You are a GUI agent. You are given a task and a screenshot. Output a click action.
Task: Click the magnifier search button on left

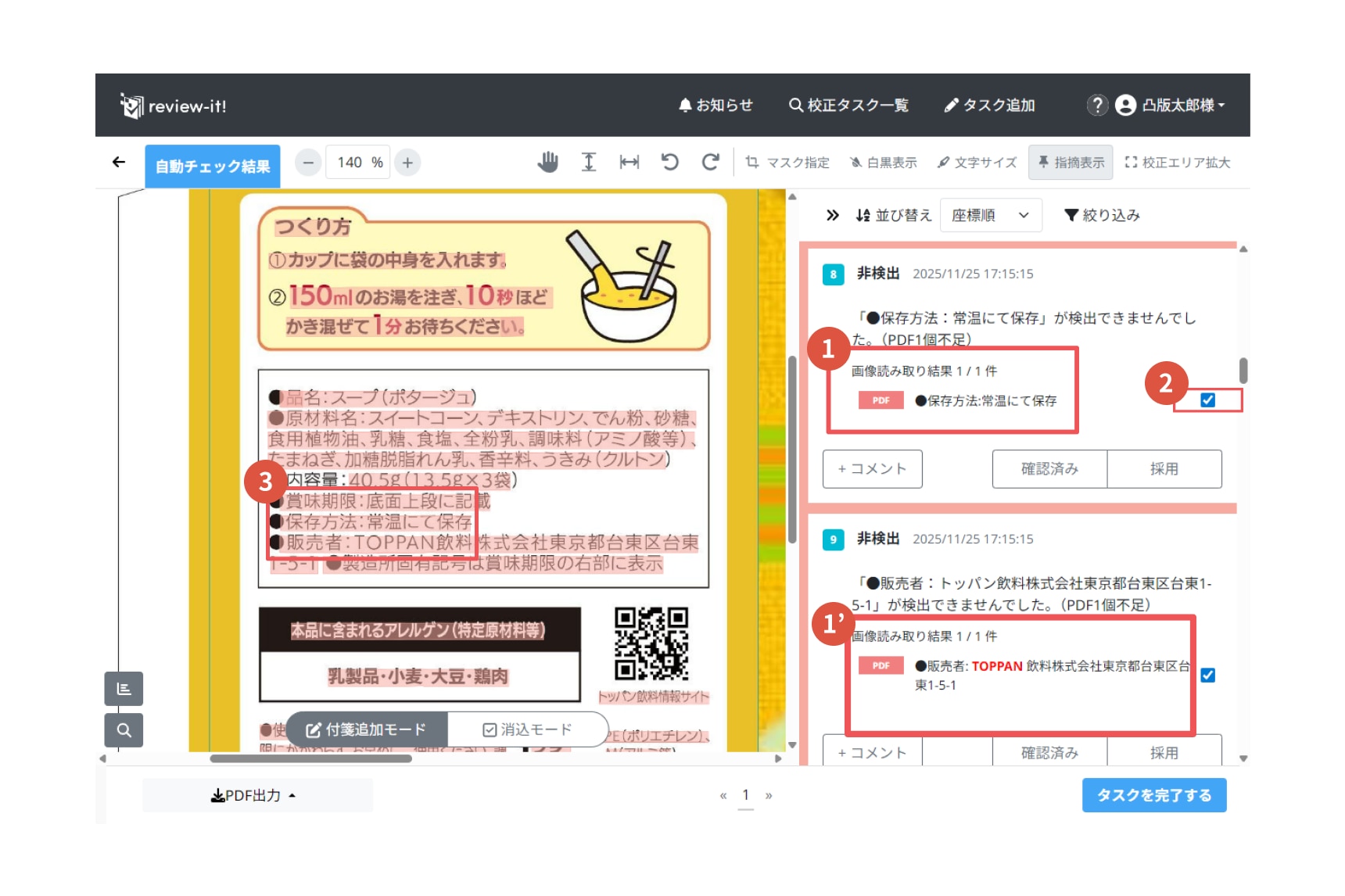pos(124,730)
